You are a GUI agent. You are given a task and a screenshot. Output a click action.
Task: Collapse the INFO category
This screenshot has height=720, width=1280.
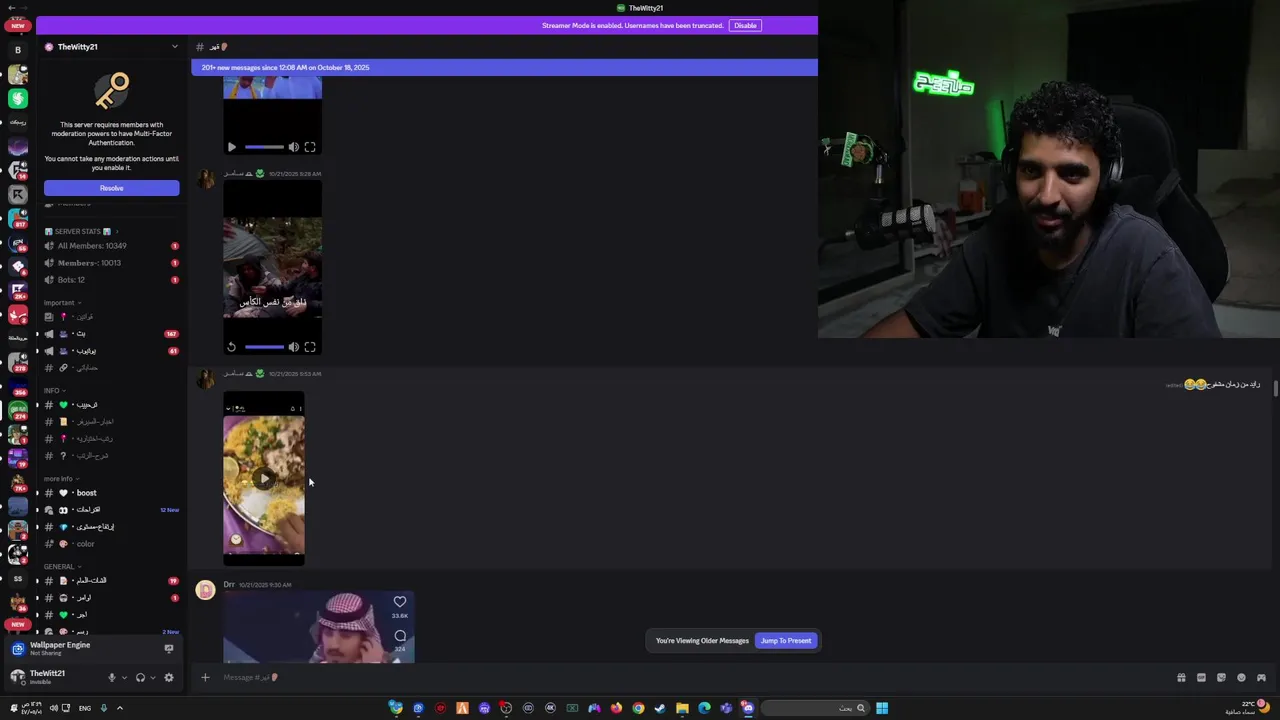(54, 390)
